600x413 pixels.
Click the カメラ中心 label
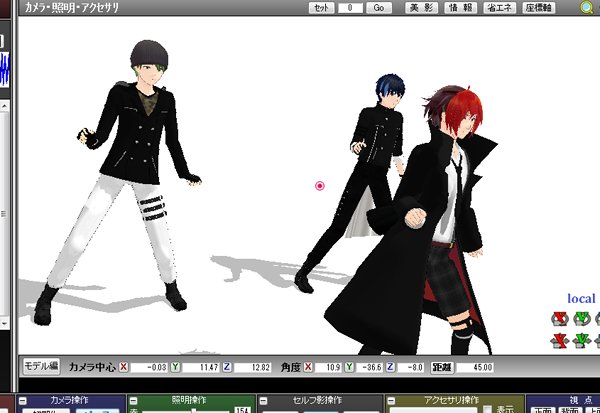(x=92, y=367)
